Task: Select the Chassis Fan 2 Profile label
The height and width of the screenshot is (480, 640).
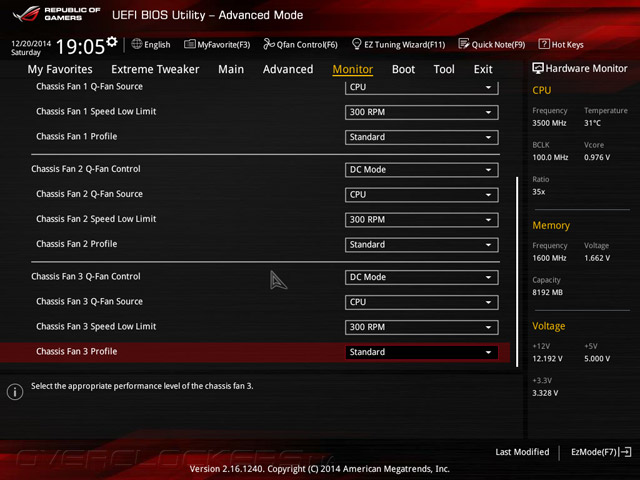Action: (76, 244)
